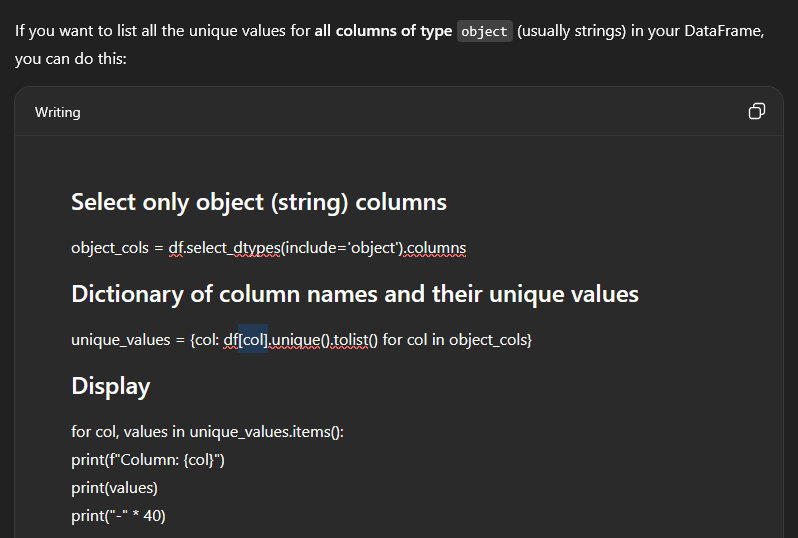Click the underlined "select_dtypes" word
This screenshot has height=538, width=798.
[x=244, y=248]
